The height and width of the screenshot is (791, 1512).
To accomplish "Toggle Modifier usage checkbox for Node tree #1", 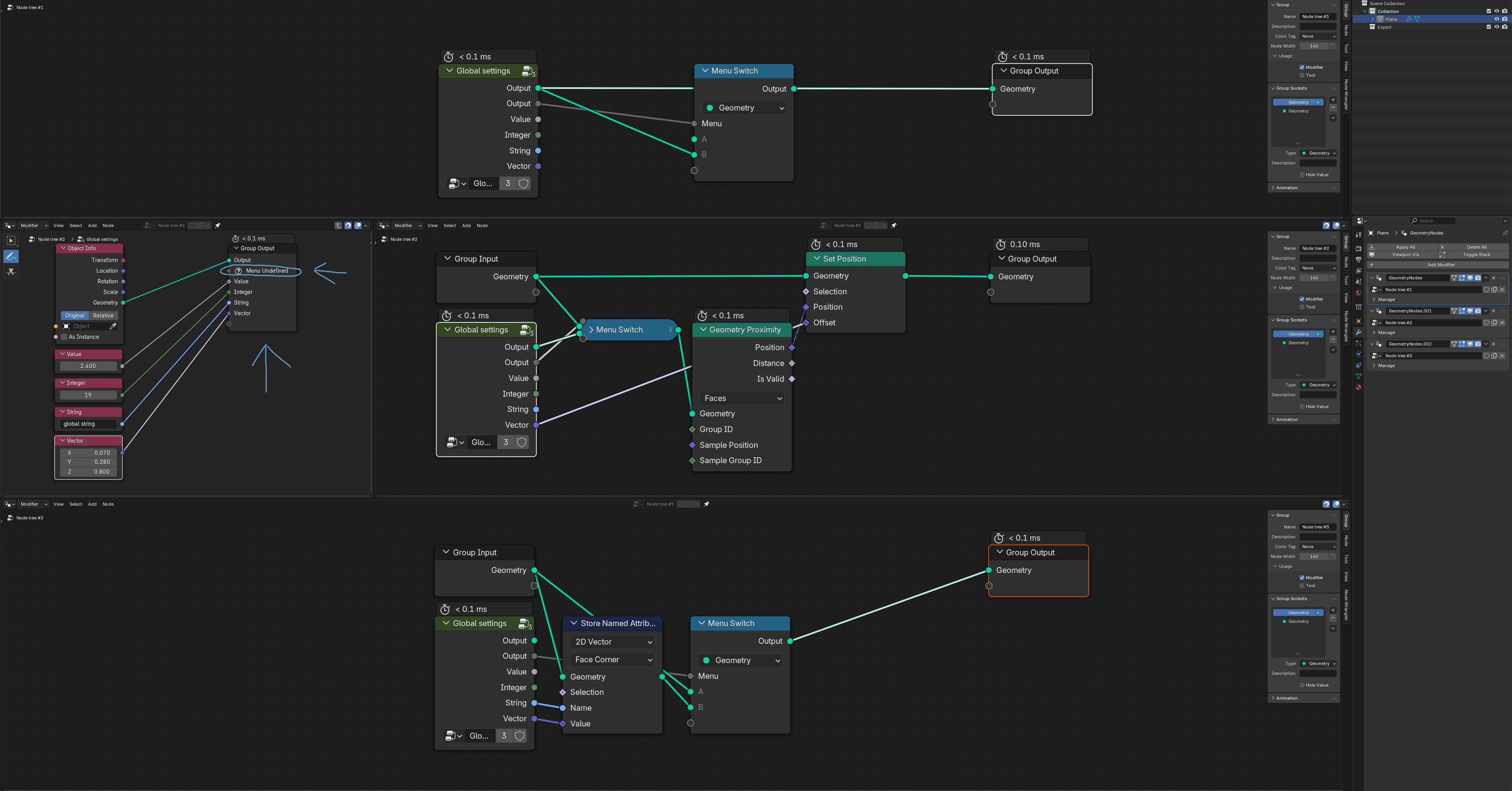I will pyautogui.click(x=1302, y=68).
